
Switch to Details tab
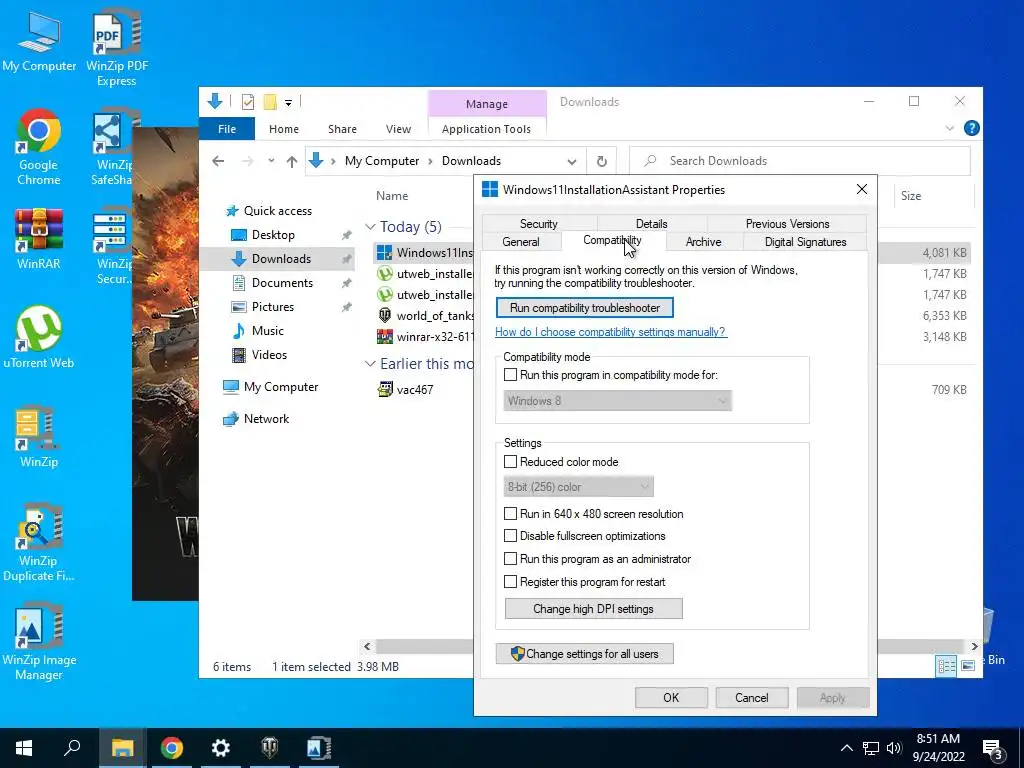pos(652,223)
